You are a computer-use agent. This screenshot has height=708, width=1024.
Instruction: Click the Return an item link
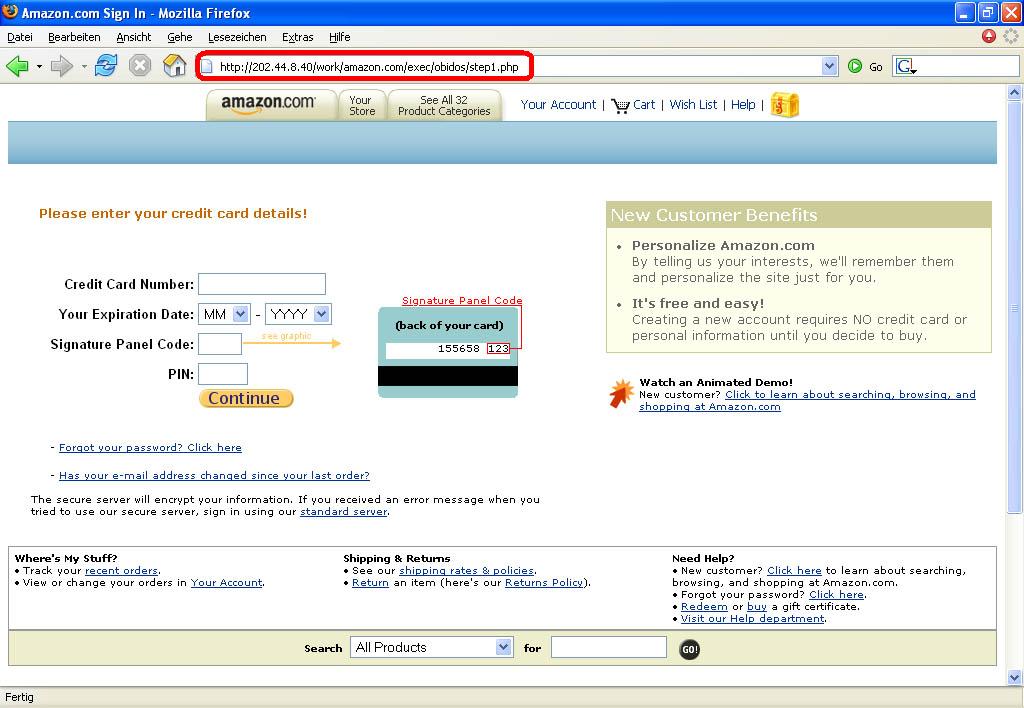point(370,583)
